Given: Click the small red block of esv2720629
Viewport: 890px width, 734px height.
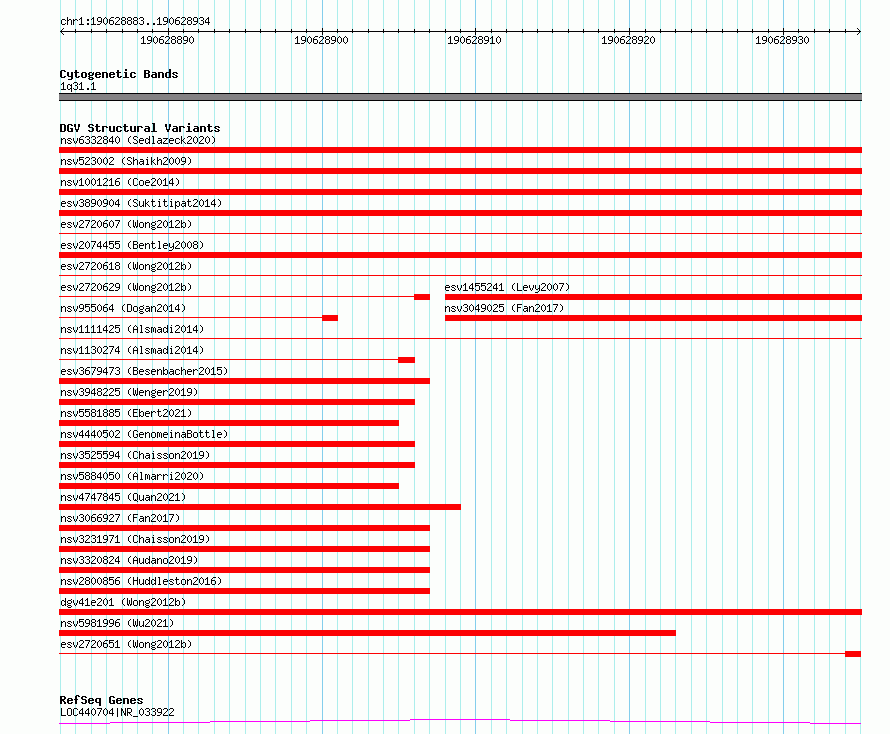Looking at the screenshot, I should coord(422,297).
